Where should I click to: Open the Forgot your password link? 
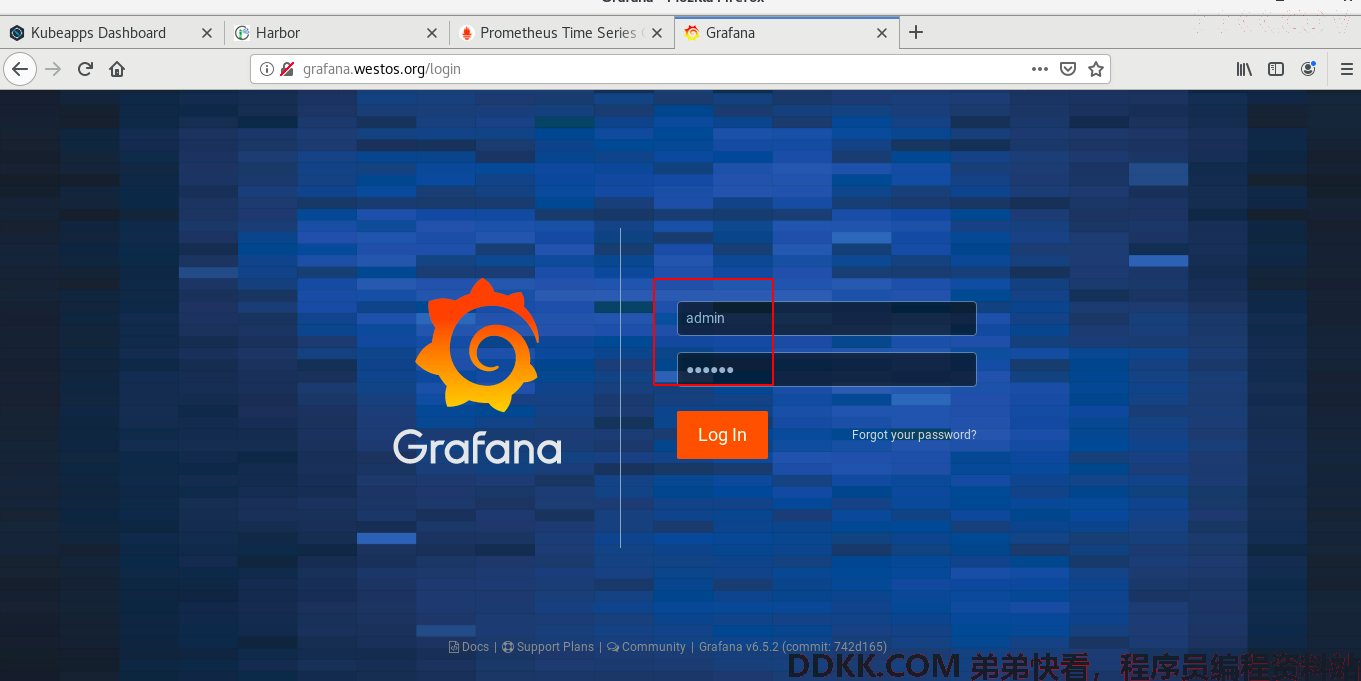point(914,435)
